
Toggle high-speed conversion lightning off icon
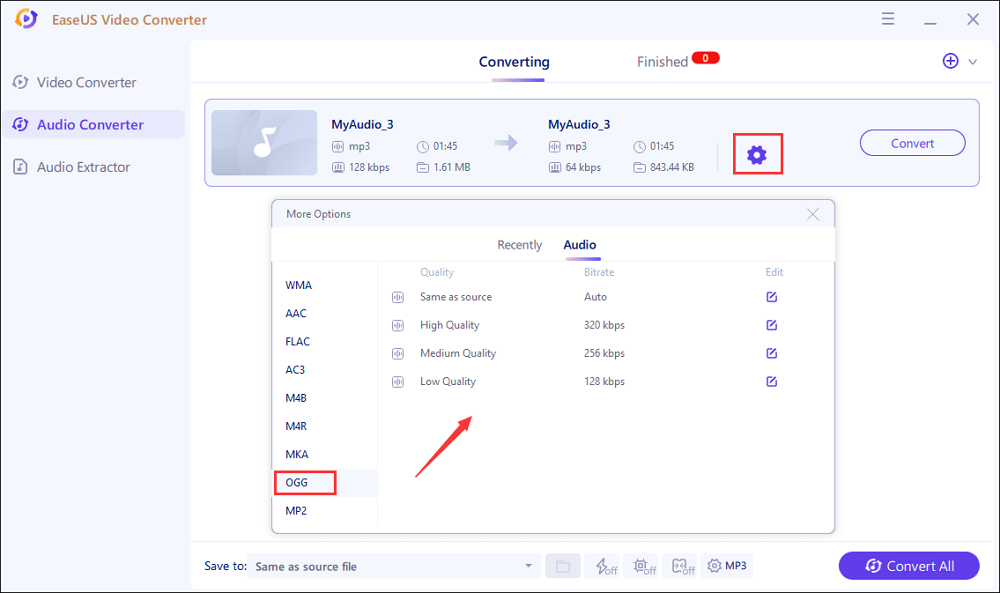click(606, 566)
